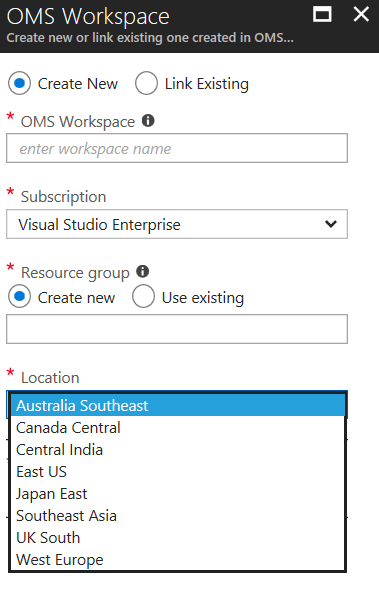Choose Use existing resource group option

pos(143,296)
